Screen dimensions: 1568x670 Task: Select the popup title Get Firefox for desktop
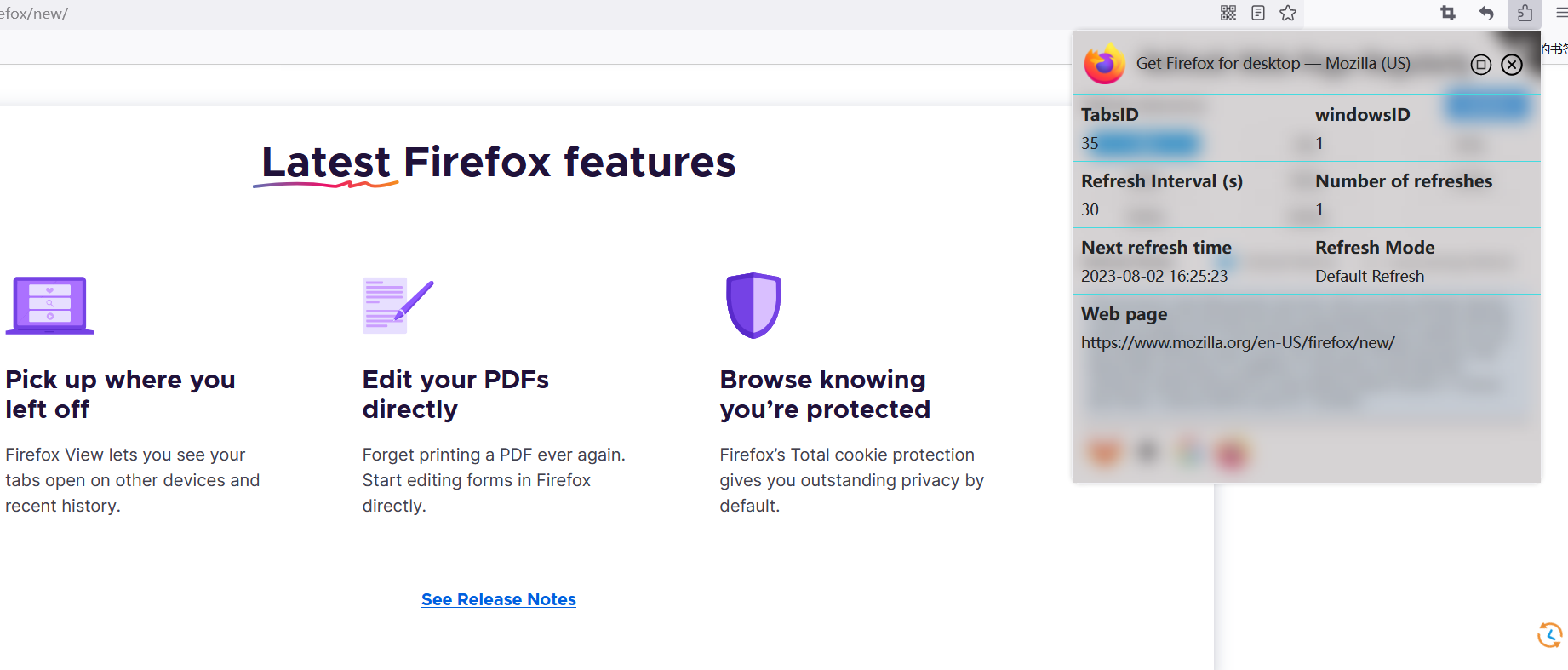coord(1273,63)
